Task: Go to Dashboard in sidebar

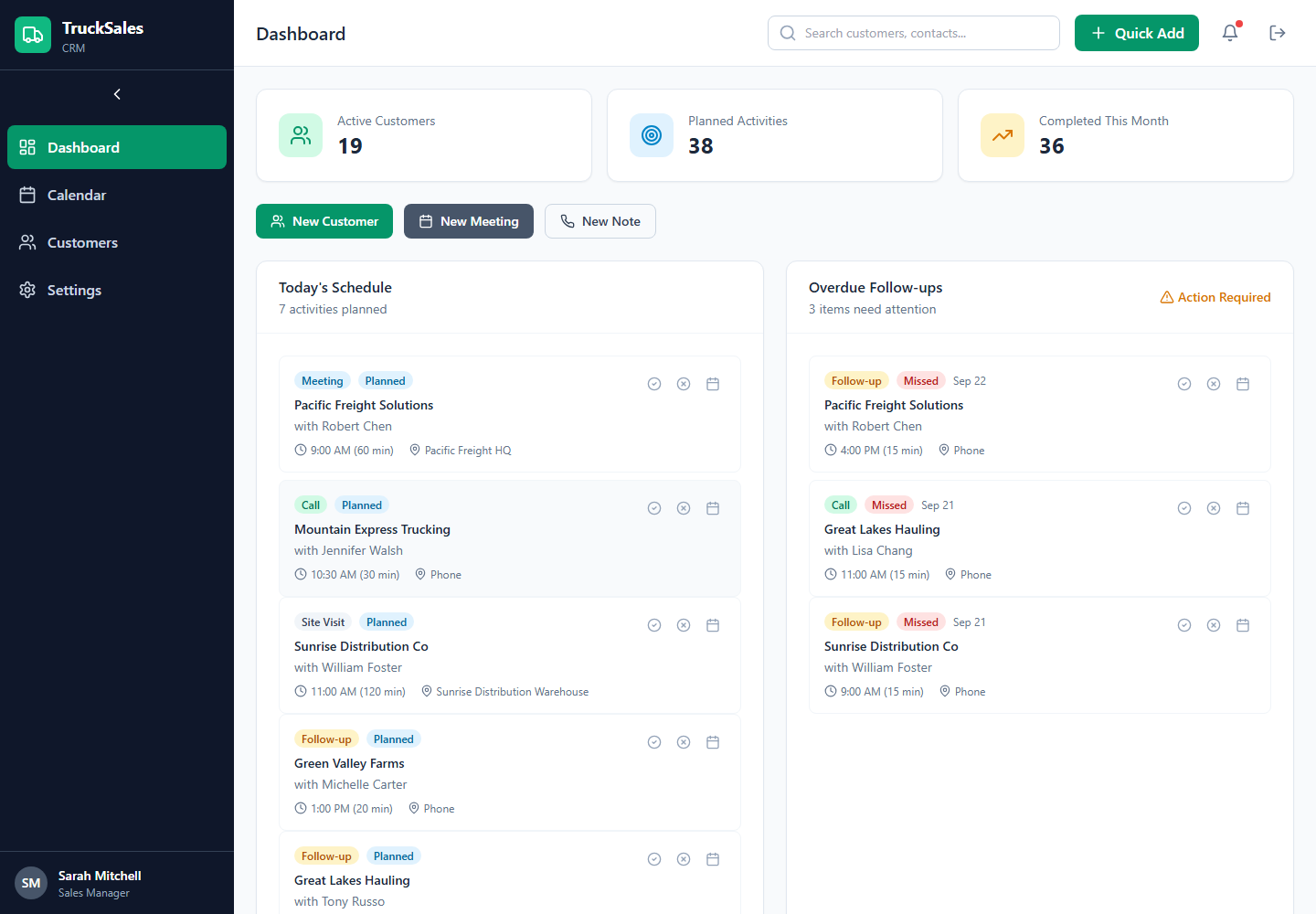Action: (x=117, y=147)
